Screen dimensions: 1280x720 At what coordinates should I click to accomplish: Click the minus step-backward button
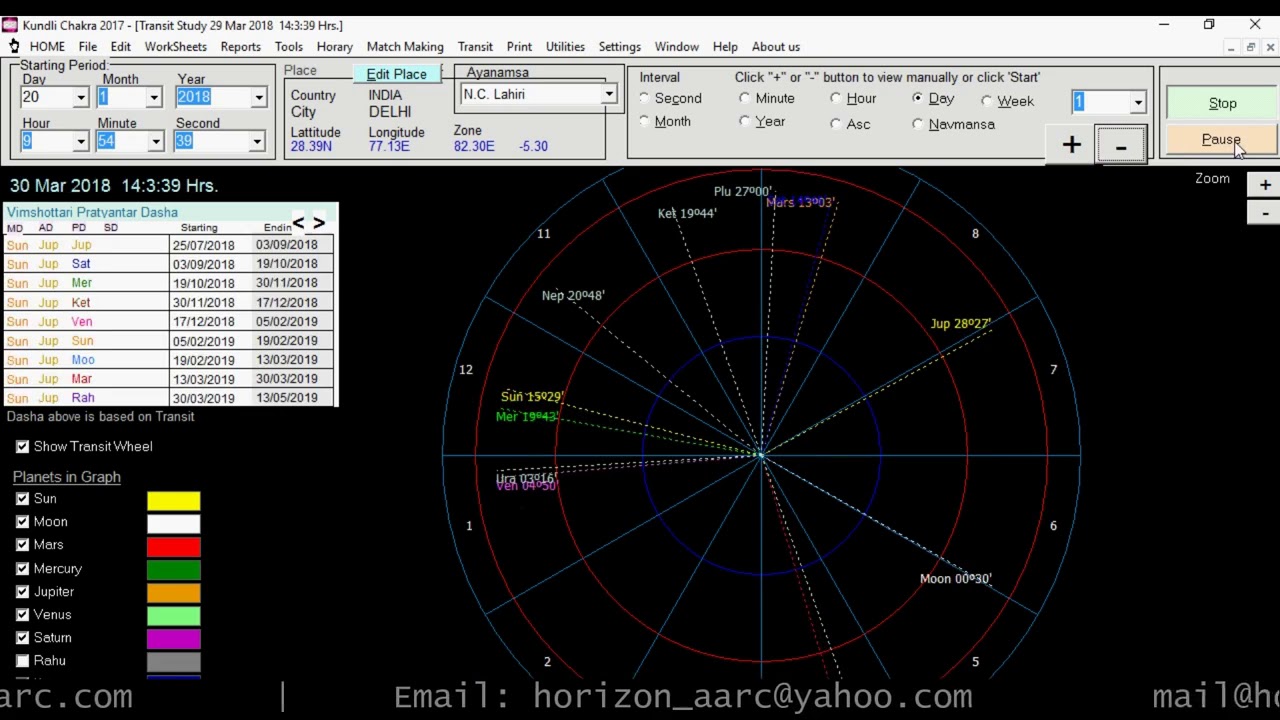[1121, 146]
